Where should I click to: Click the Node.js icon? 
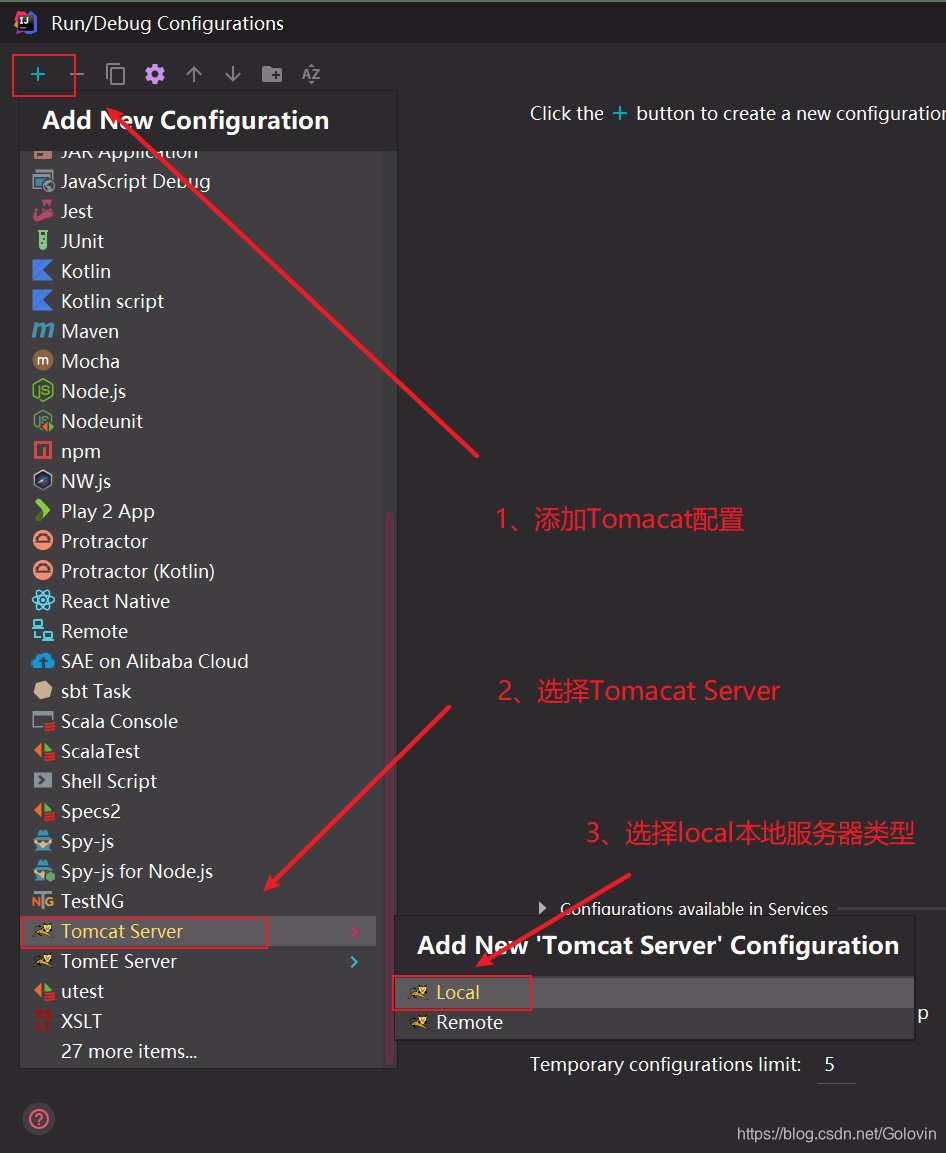coord(43,391)
